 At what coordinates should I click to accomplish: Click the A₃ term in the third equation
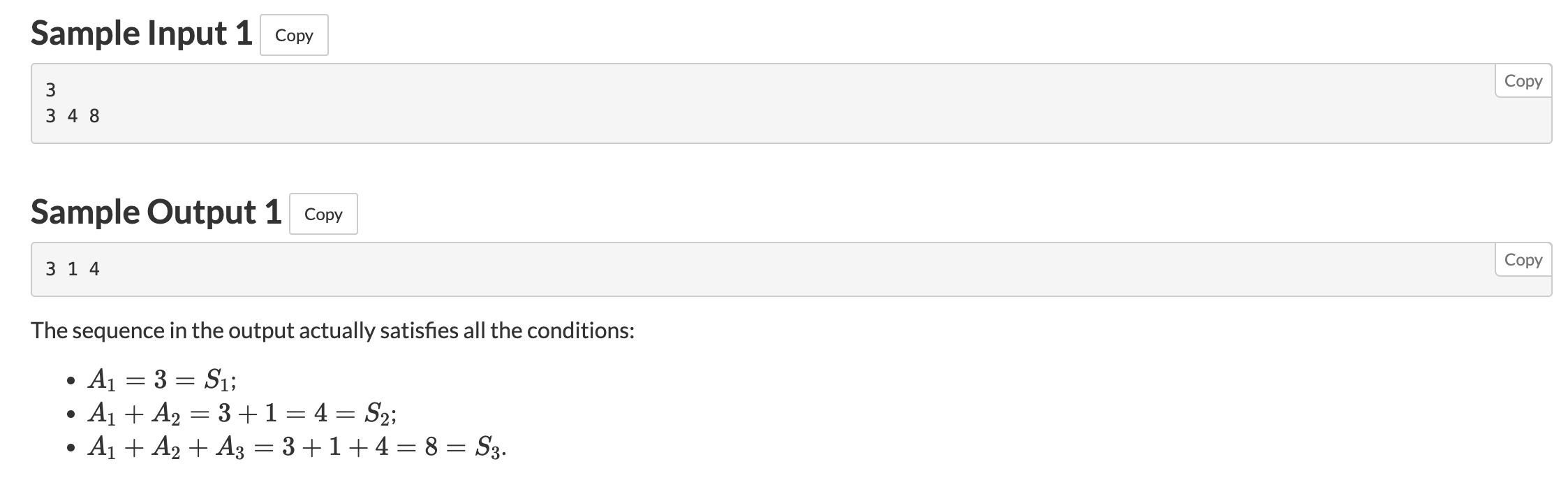(x=230, y=447)
